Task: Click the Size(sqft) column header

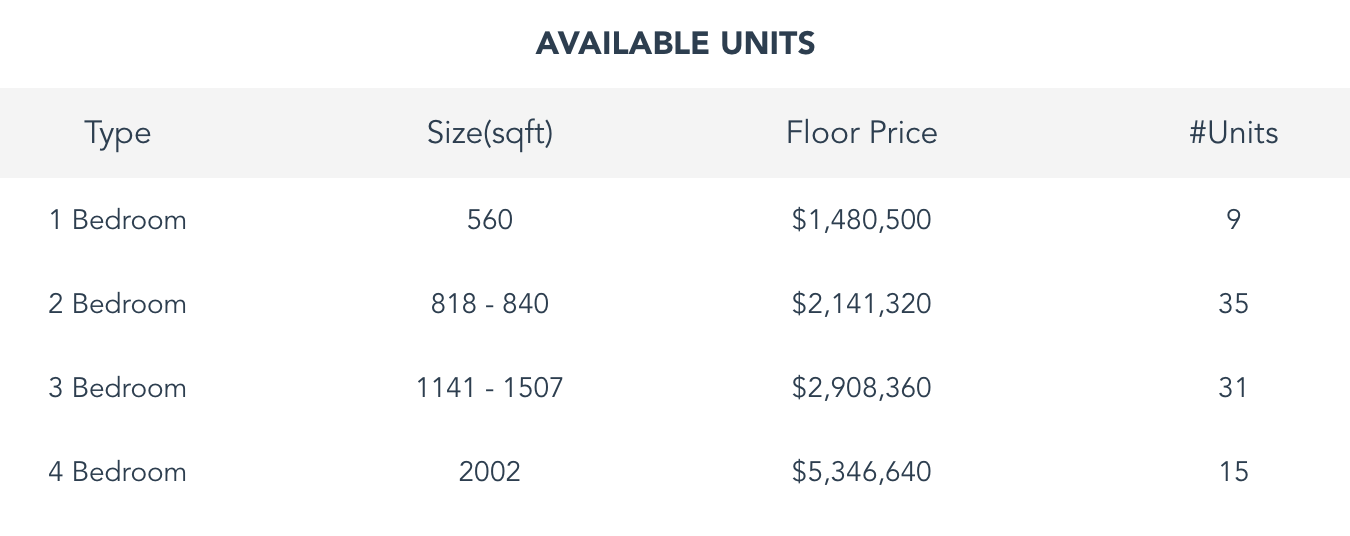Action: click(x=490, y=133)
